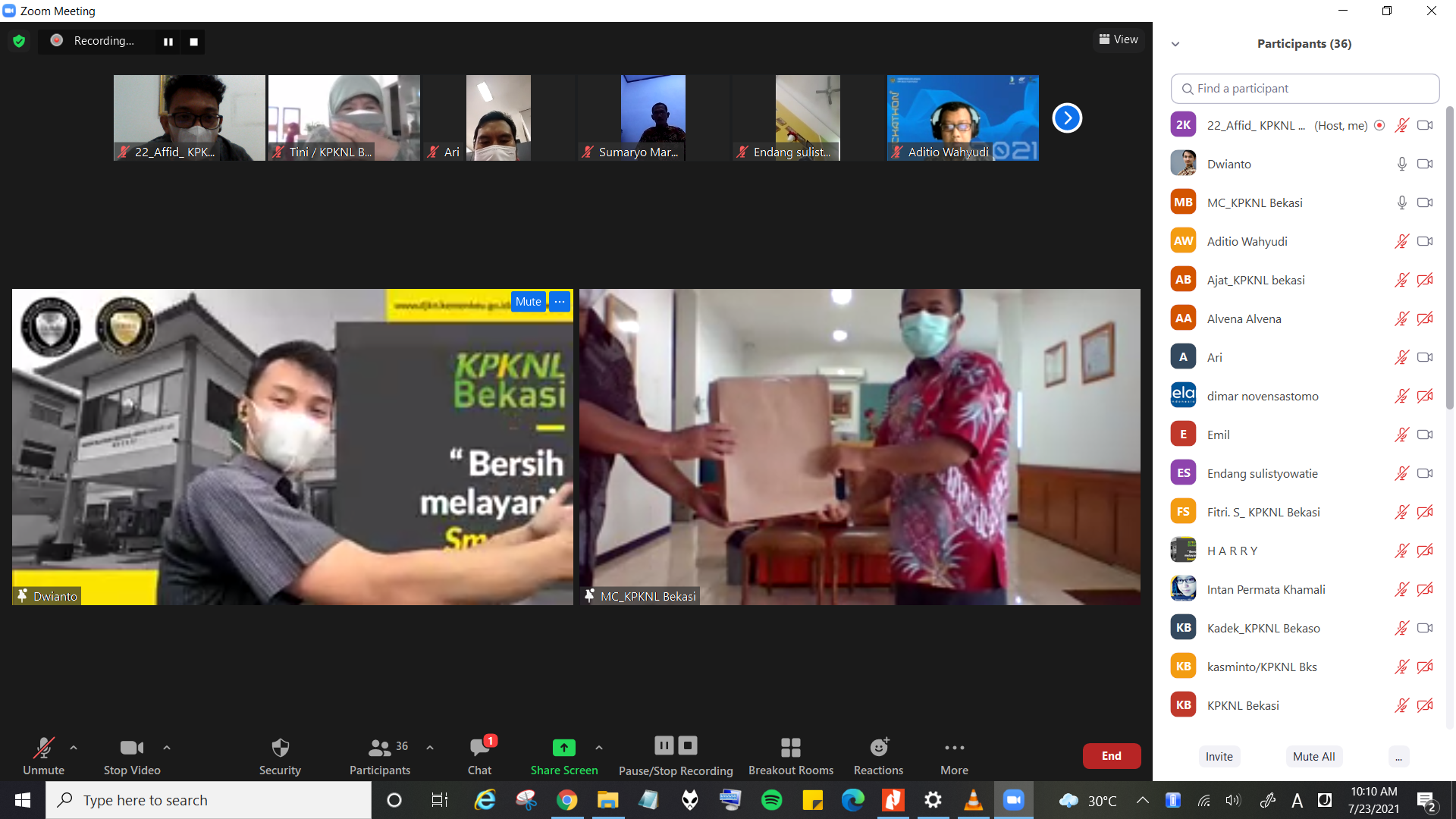Click the encryption shield icon
1456x819 pixels.
[x=19, y=41]
